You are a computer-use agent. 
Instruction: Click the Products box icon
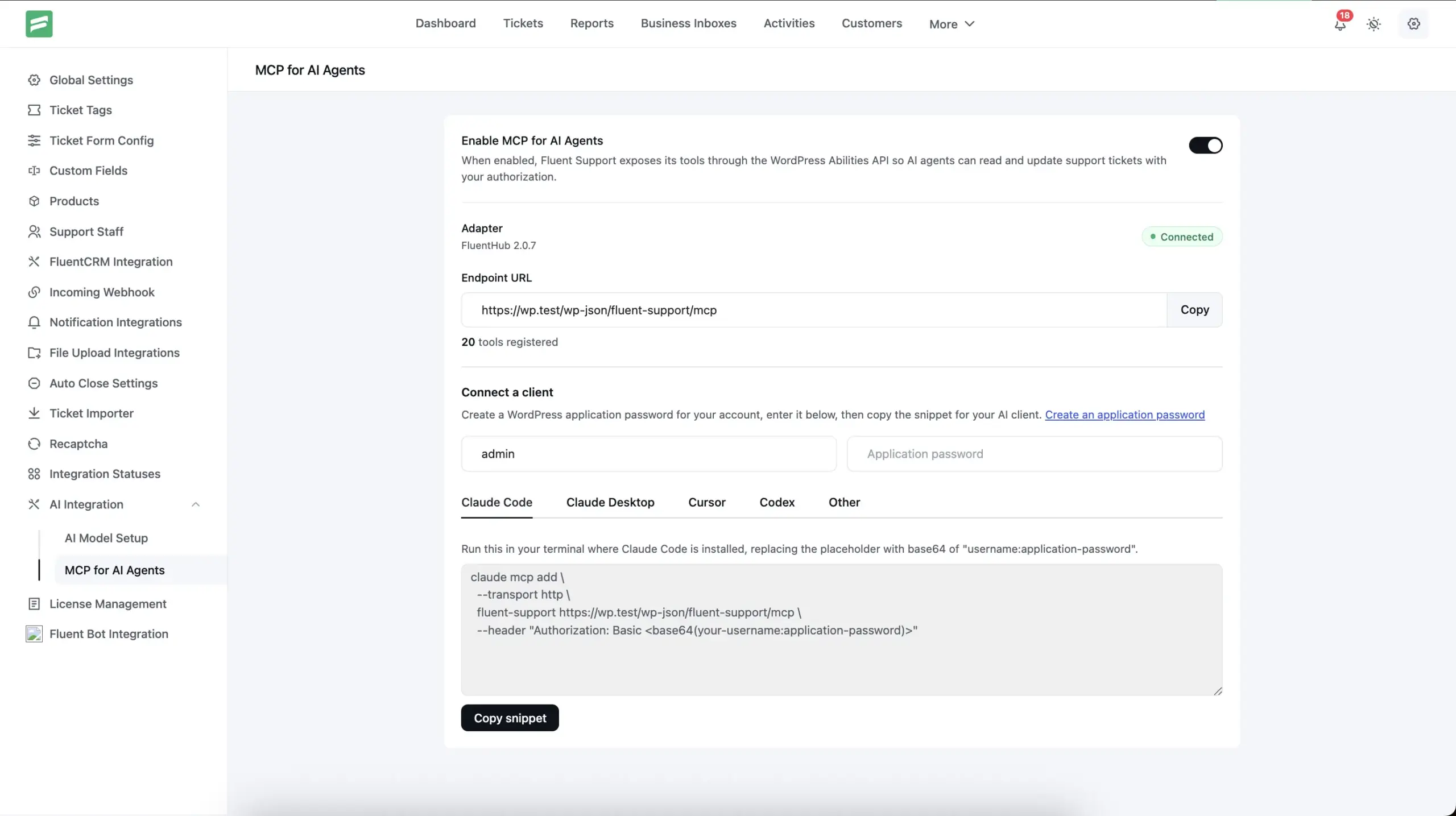(34, 201)
